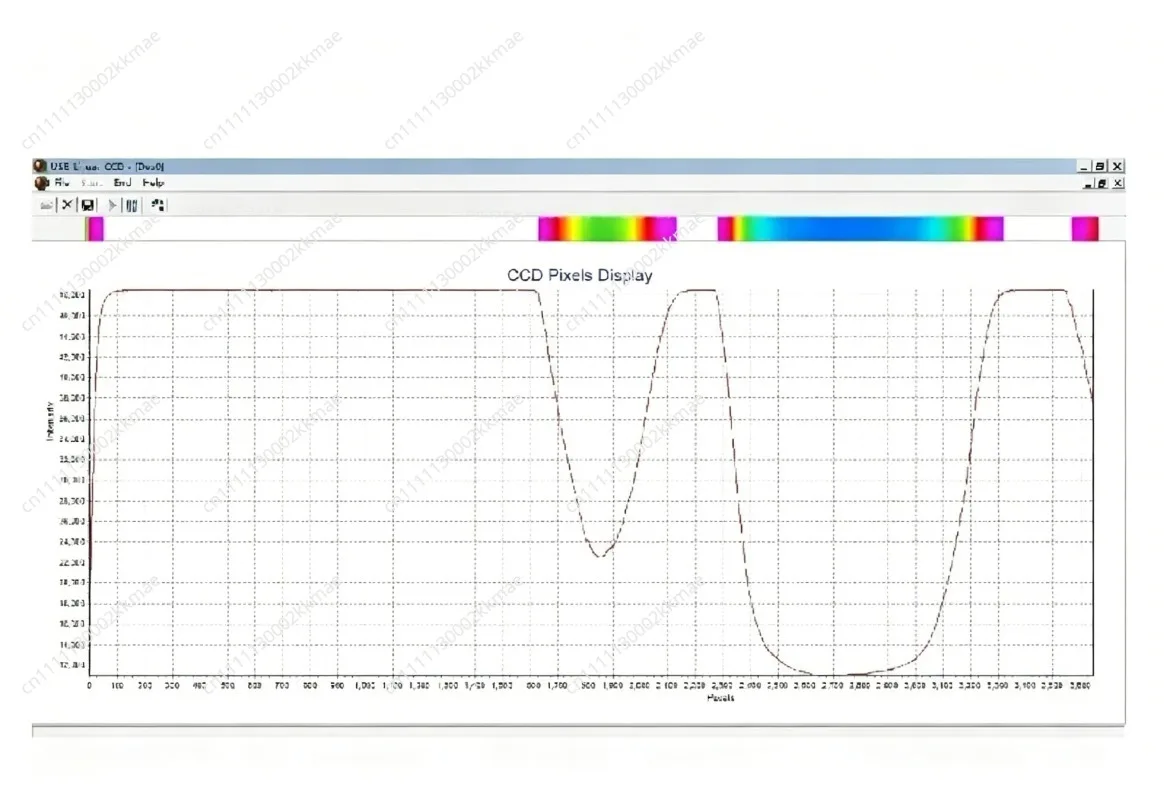Click the CCD Pixels Display chart title
This screenshot has height=800, width=1170.
coord(580,275)
